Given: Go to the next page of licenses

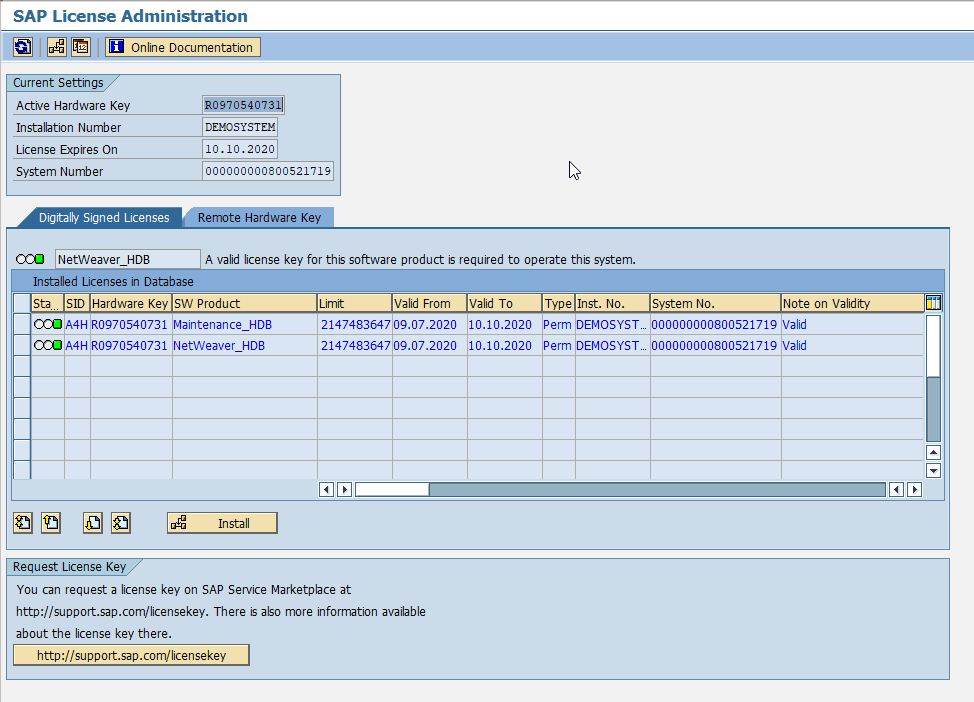Looking at the screenshot, I should [93, 523].
